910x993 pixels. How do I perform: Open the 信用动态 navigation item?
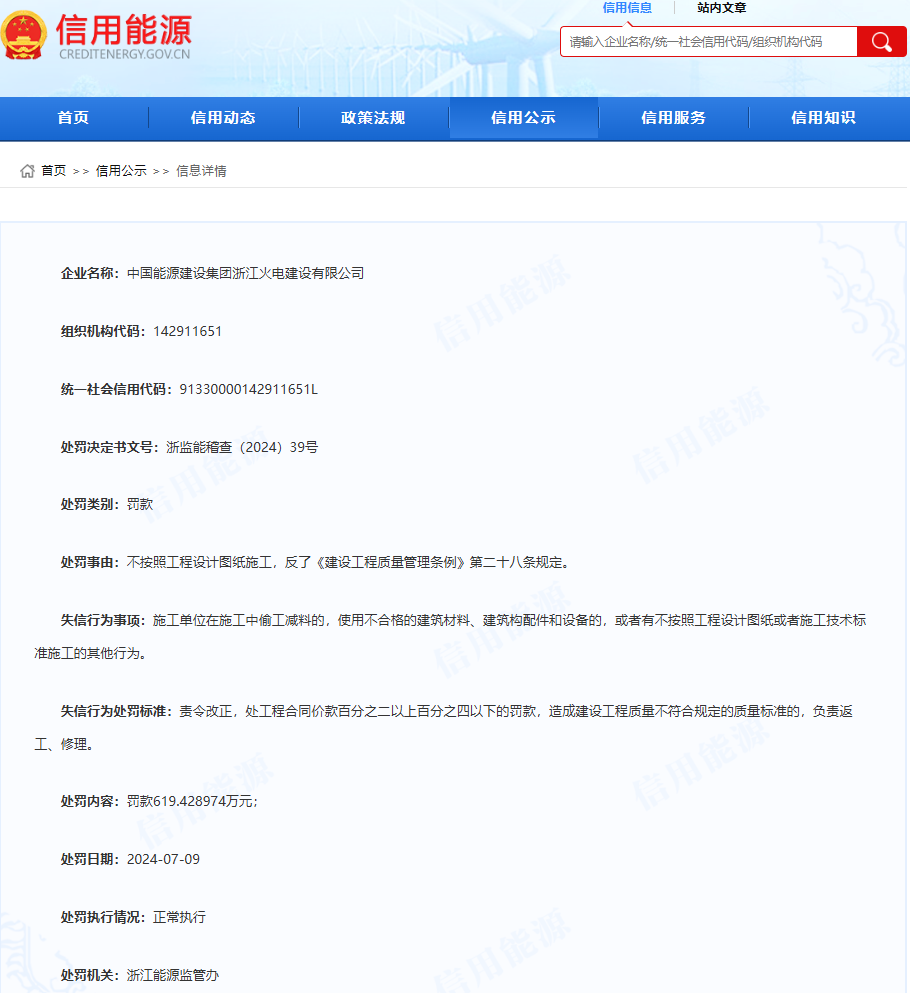(x=223, y=118)
